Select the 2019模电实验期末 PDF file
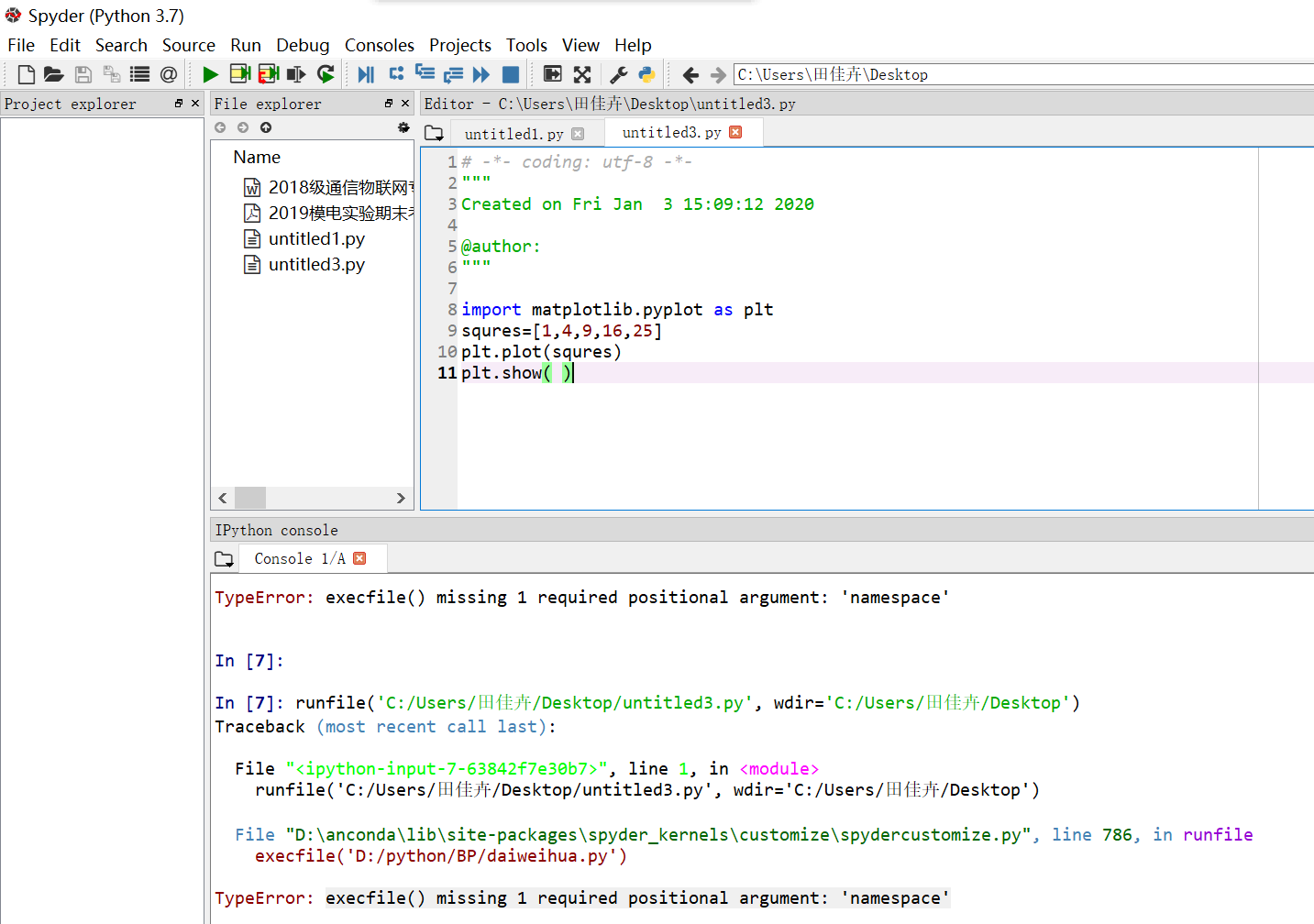 (x=329, y=214)
